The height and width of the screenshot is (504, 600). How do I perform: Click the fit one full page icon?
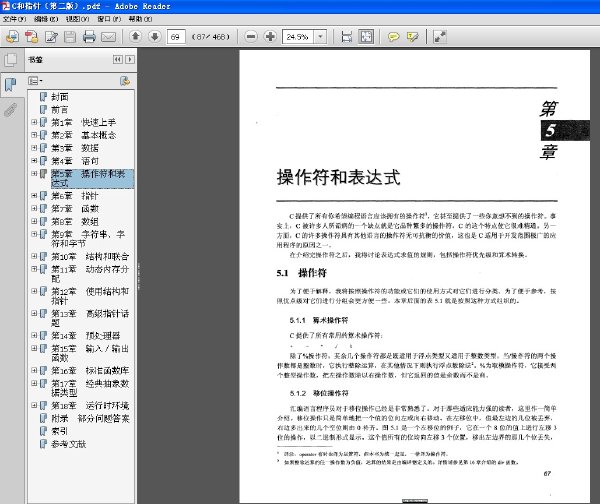coord(366,37)
